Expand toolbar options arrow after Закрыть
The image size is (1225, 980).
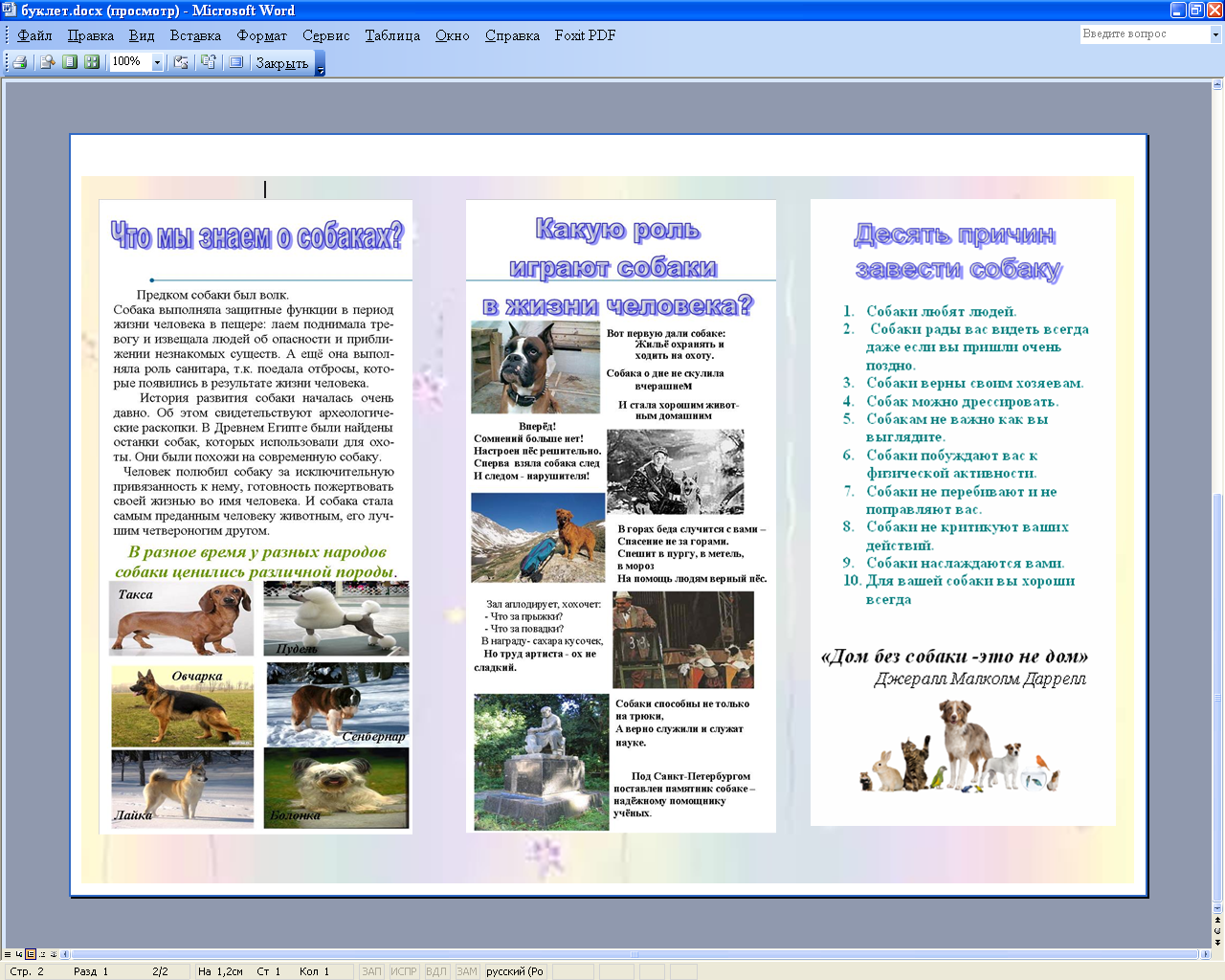pos(321,63)
